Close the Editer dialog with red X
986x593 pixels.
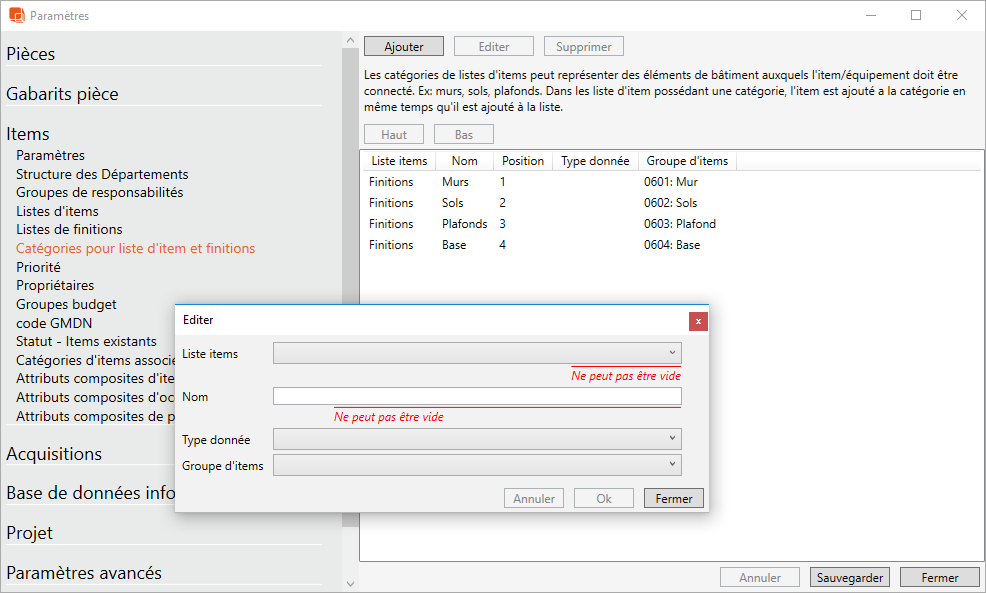click(698, 321)
